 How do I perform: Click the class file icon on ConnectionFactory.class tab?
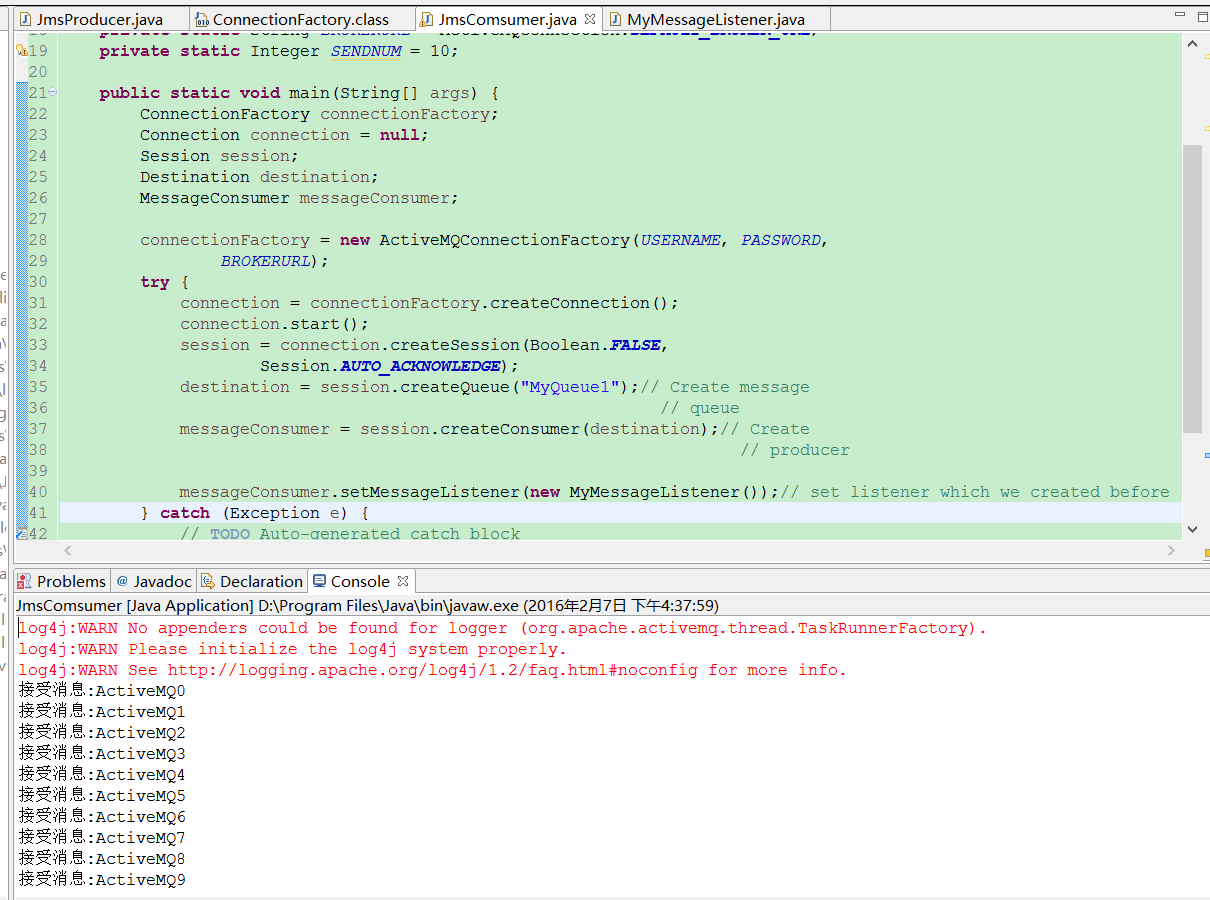[x=202, y=19]
